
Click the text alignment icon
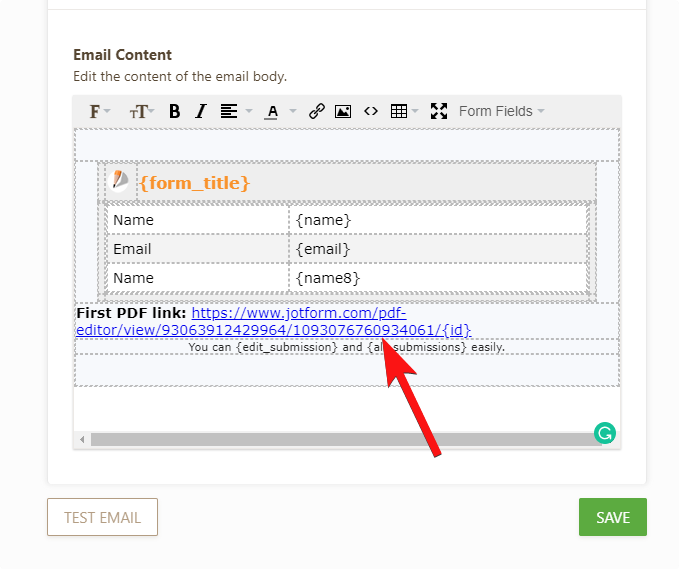pos(229,111)
